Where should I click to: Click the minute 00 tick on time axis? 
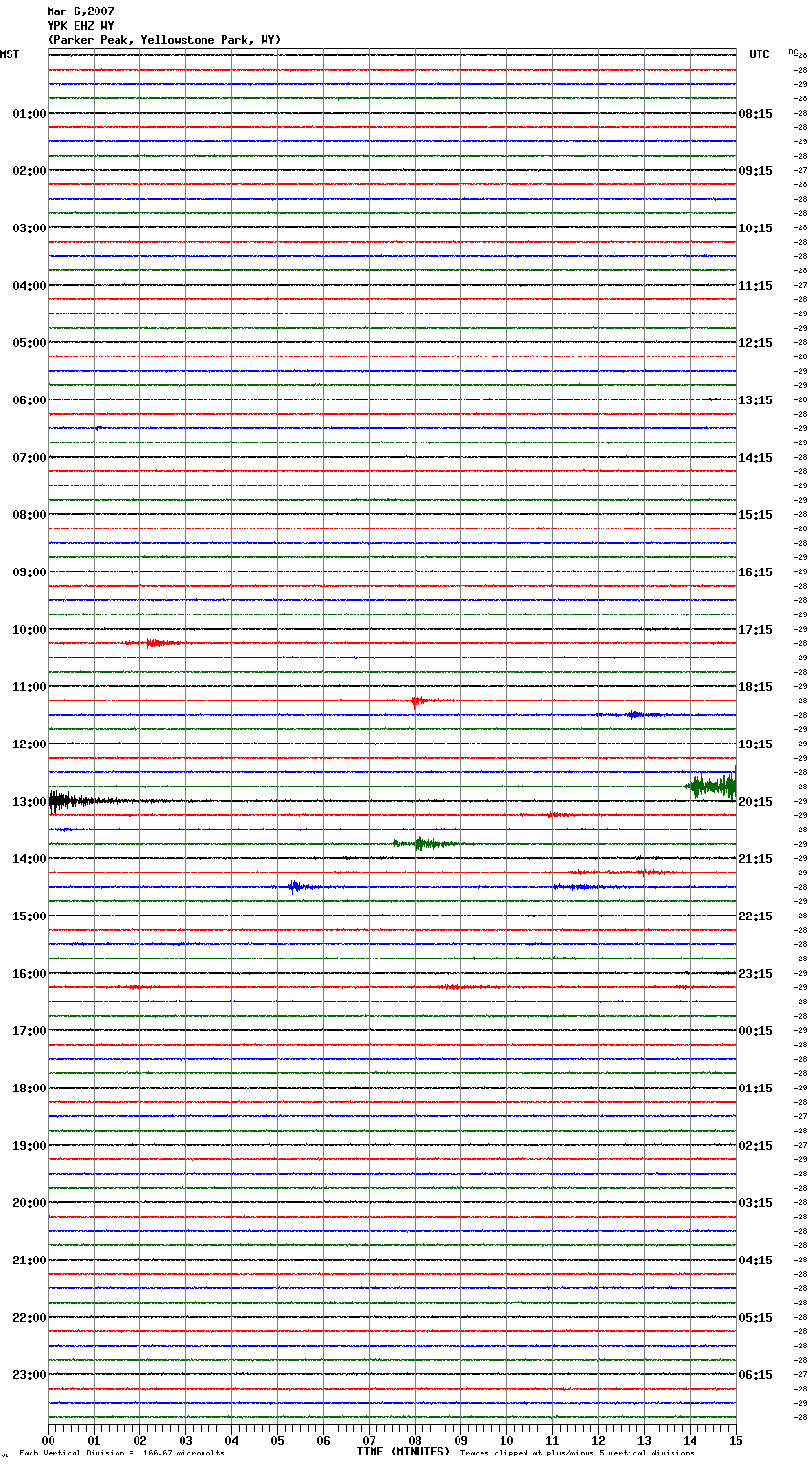48,1440
